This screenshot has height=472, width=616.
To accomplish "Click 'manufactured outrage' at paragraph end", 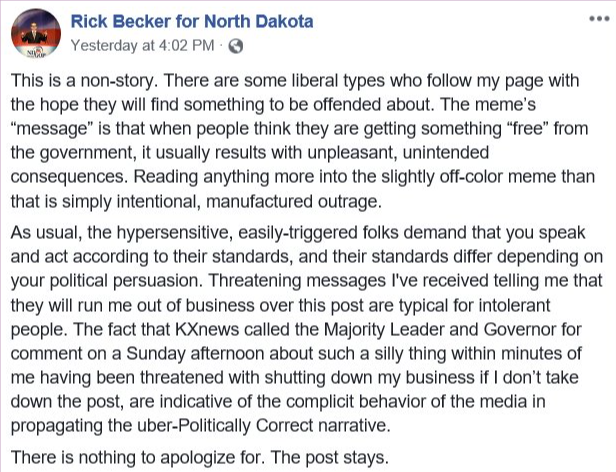I will pyautogui.click(x=293, y=202).
